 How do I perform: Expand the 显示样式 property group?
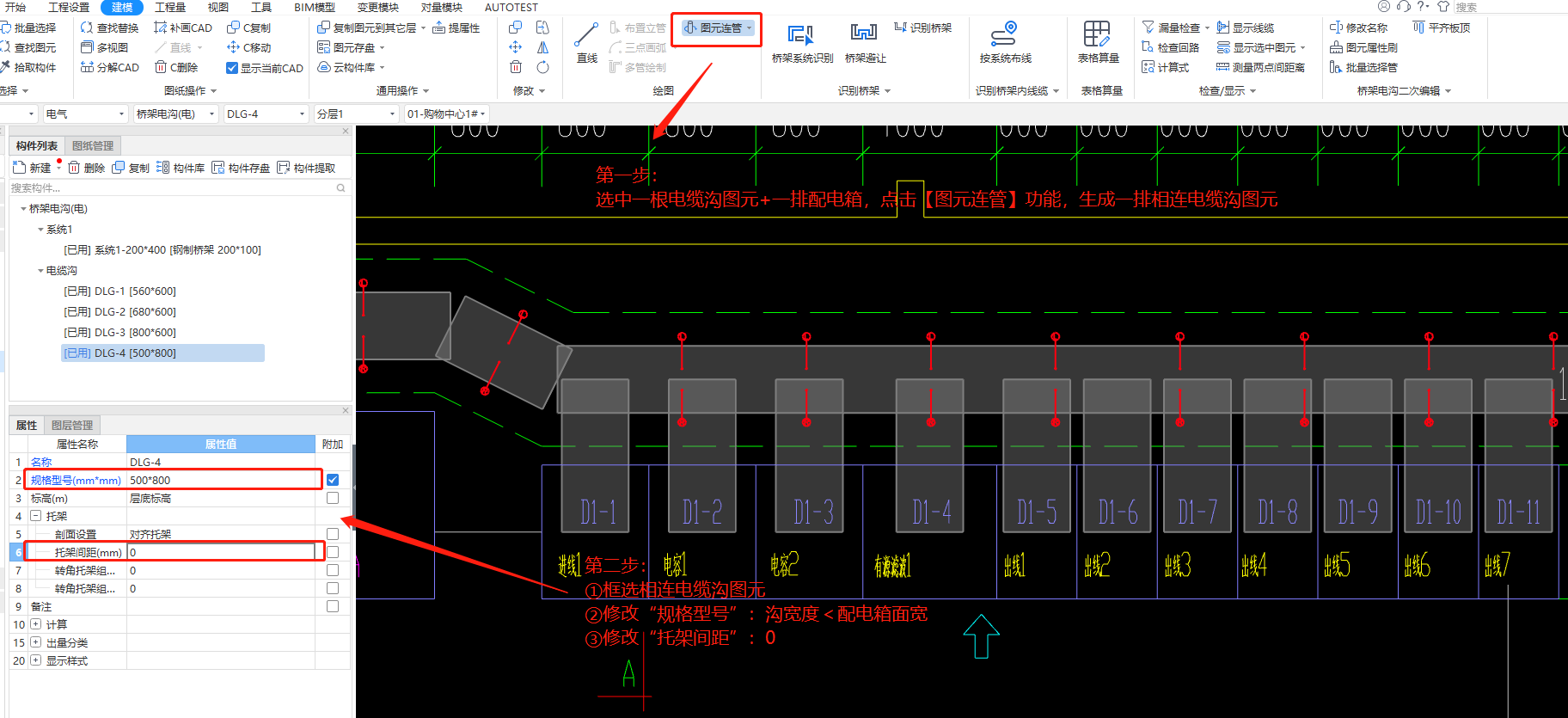(x=35, y=660)
